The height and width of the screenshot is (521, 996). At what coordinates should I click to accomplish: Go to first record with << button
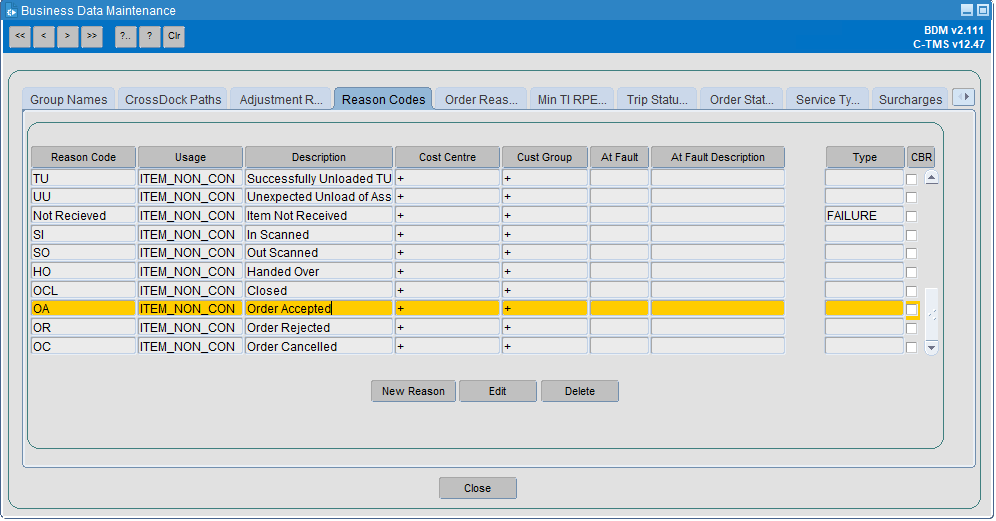point(20,36)
